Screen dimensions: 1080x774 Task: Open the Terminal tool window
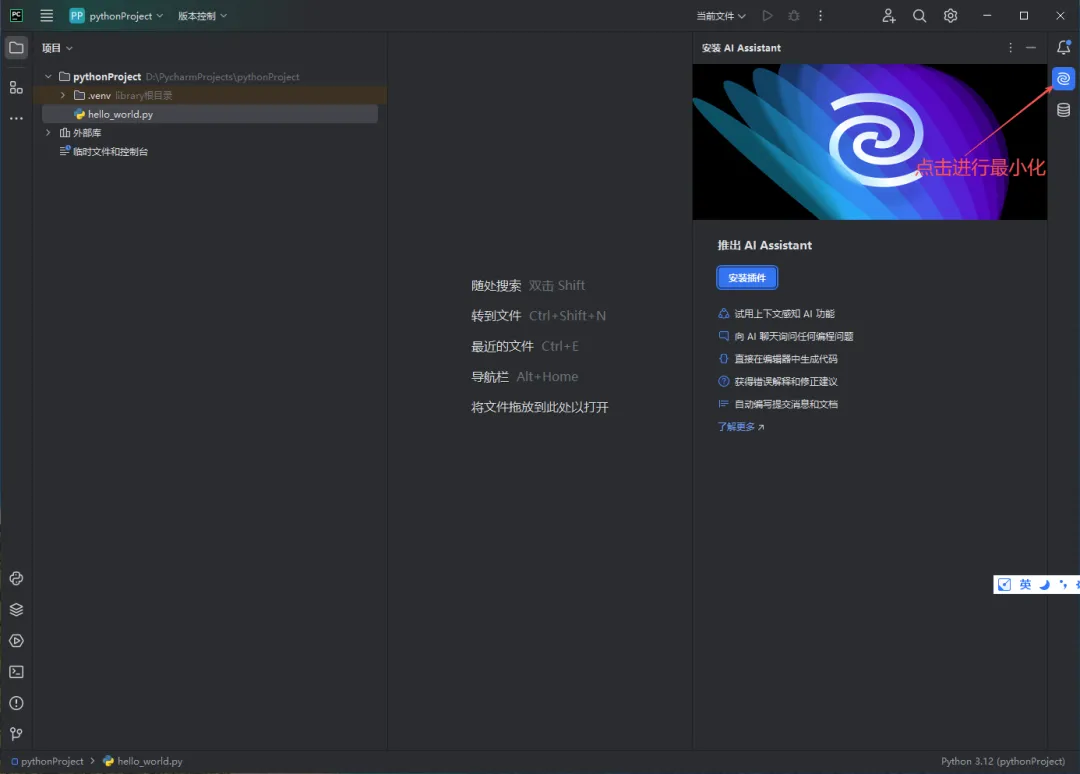click(x=17, y=671)
